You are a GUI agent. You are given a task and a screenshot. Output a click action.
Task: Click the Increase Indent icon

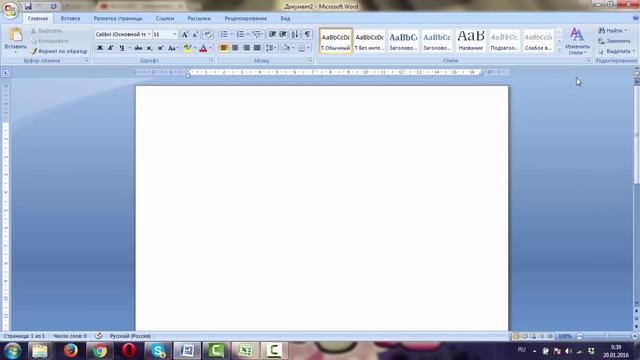click(x=283, y=34)
